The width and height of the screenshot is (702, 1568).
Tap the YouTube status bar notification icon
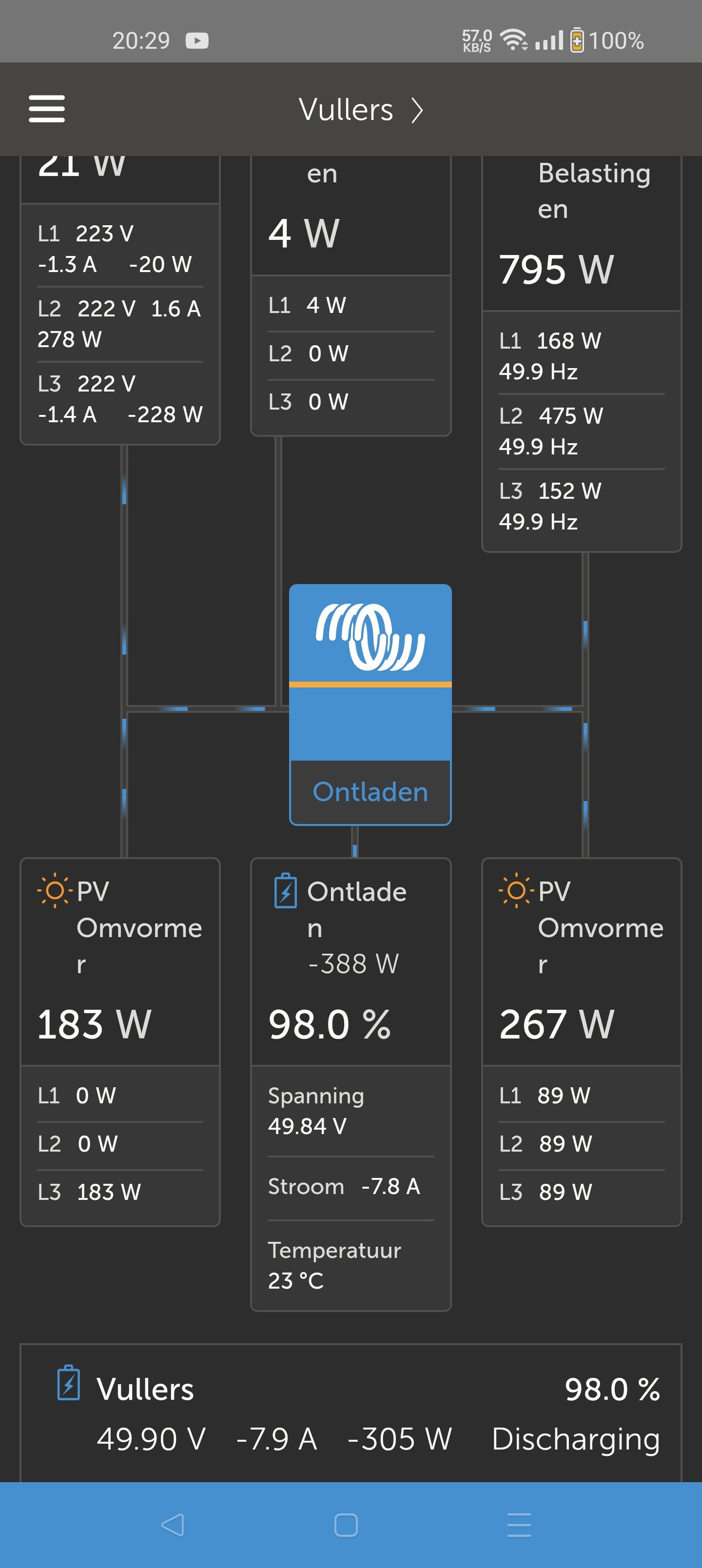click(x=196, y=41)
